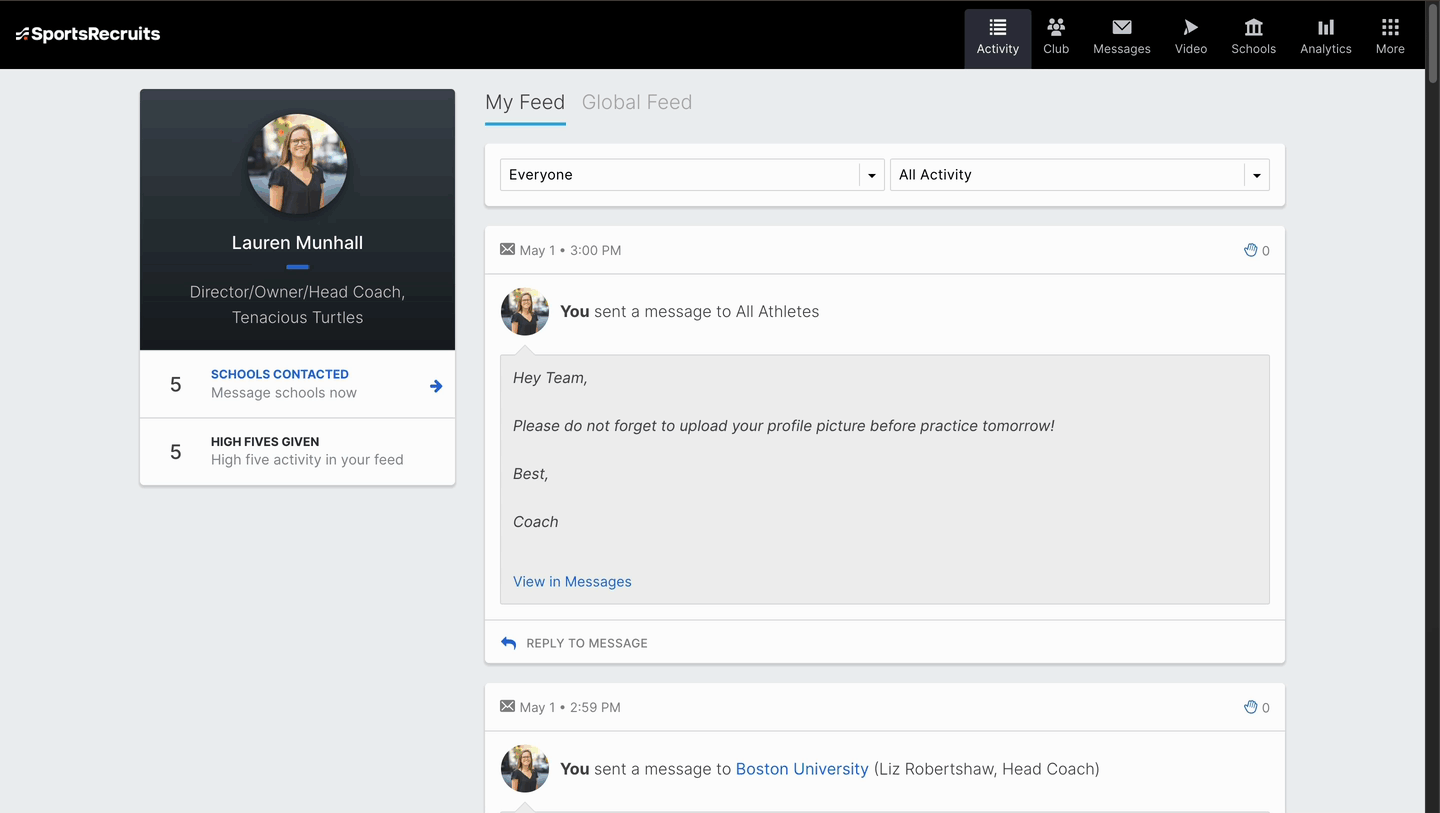1440x813 pixels.
Task: Open the More grid menu icon
Action: click(1390, 27)
